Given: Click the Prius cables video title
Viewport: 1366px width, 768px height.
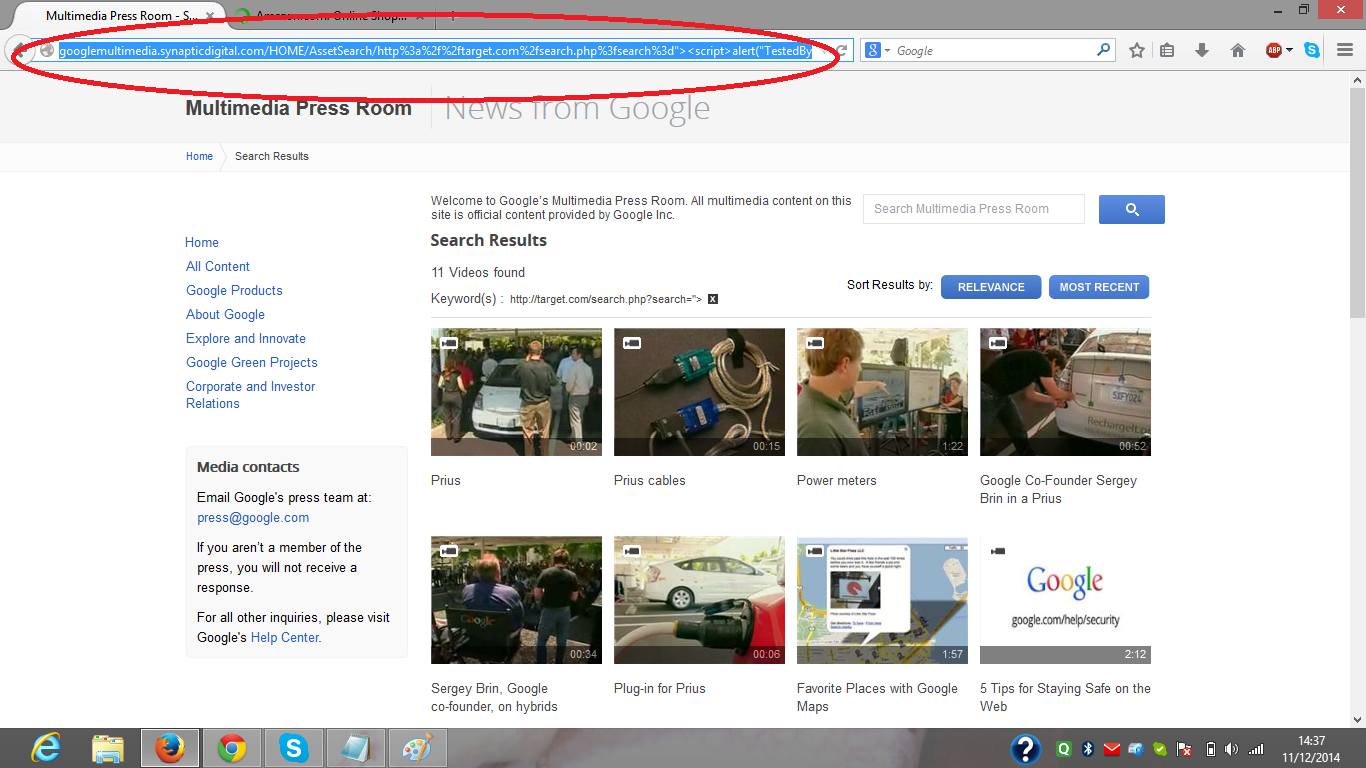Looking at the screenshot, I should pos(650,480).
